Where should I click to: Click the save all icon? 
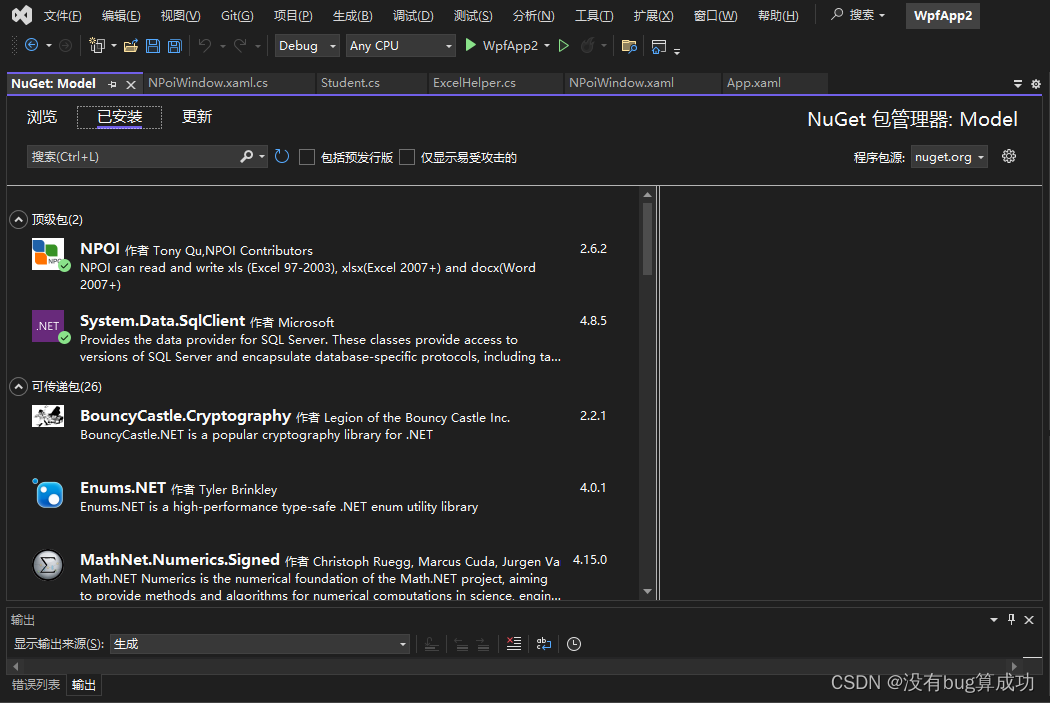point(175,46)
